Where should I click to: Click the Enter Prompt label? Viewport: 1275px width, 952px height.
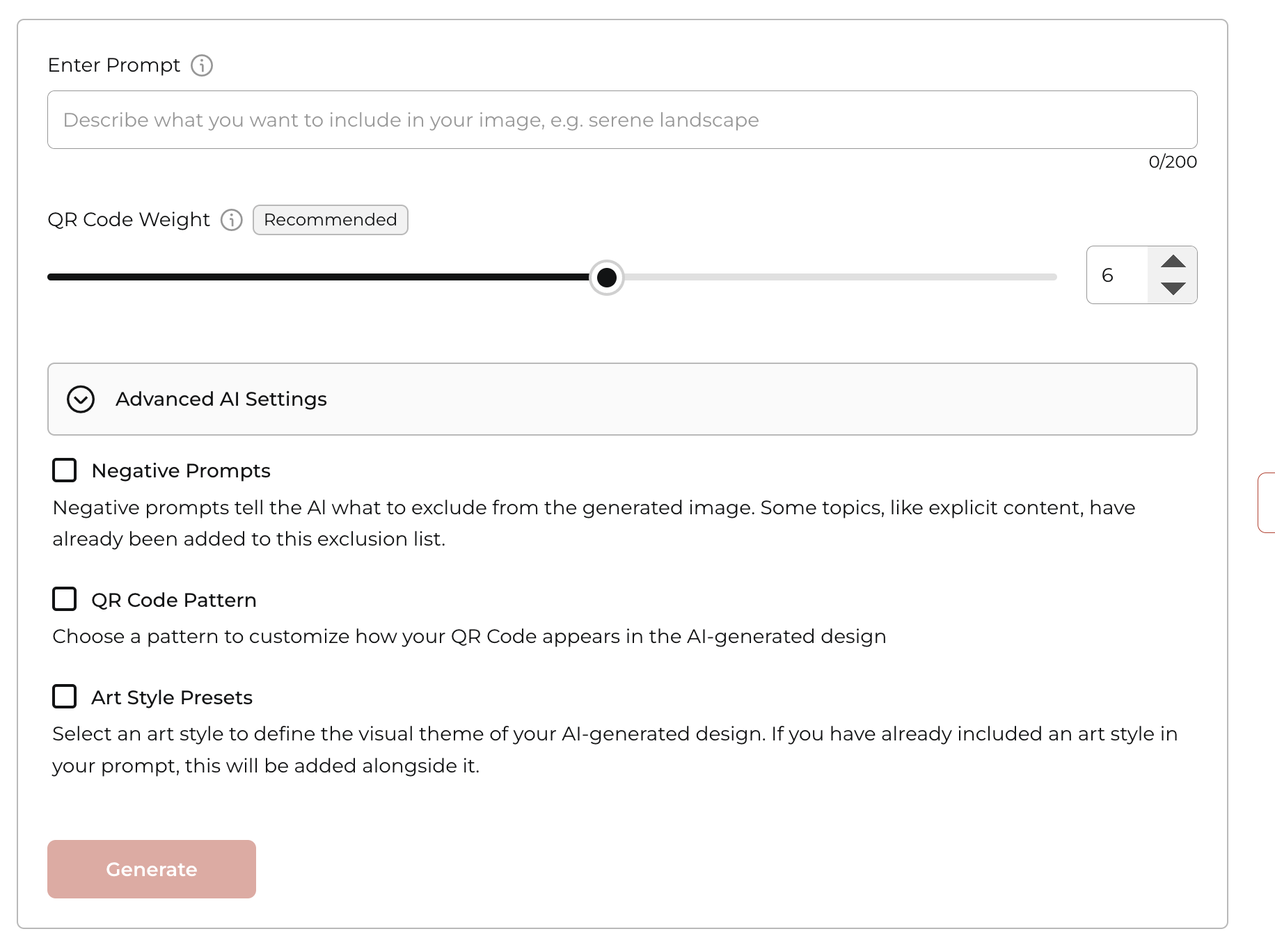(x=114, y=65)
